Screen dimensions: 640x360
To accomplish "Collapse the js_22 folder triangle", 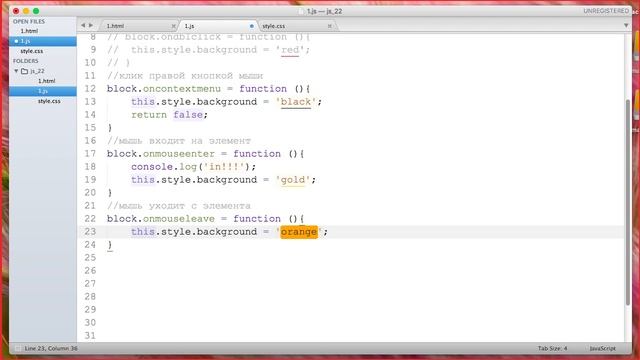I will pos(16,71).
